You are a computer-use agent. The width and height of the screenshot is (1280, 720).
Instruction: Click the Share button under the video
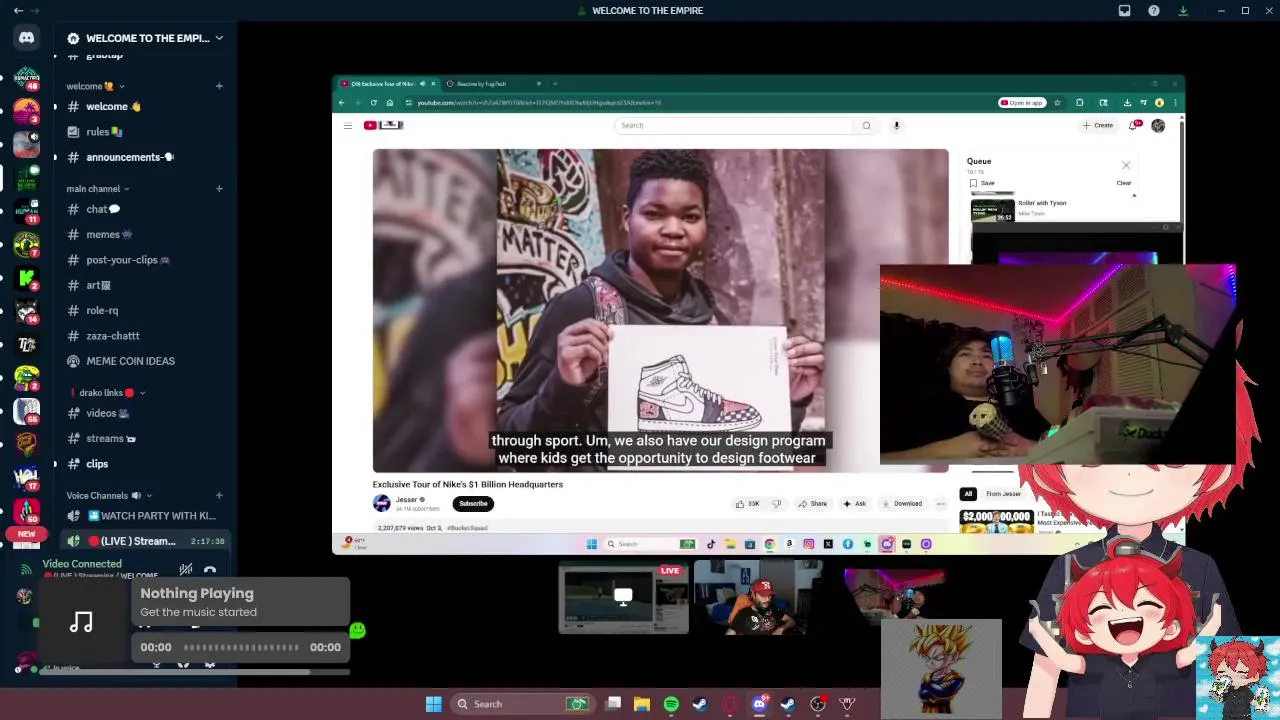click(x=812, y=504)
